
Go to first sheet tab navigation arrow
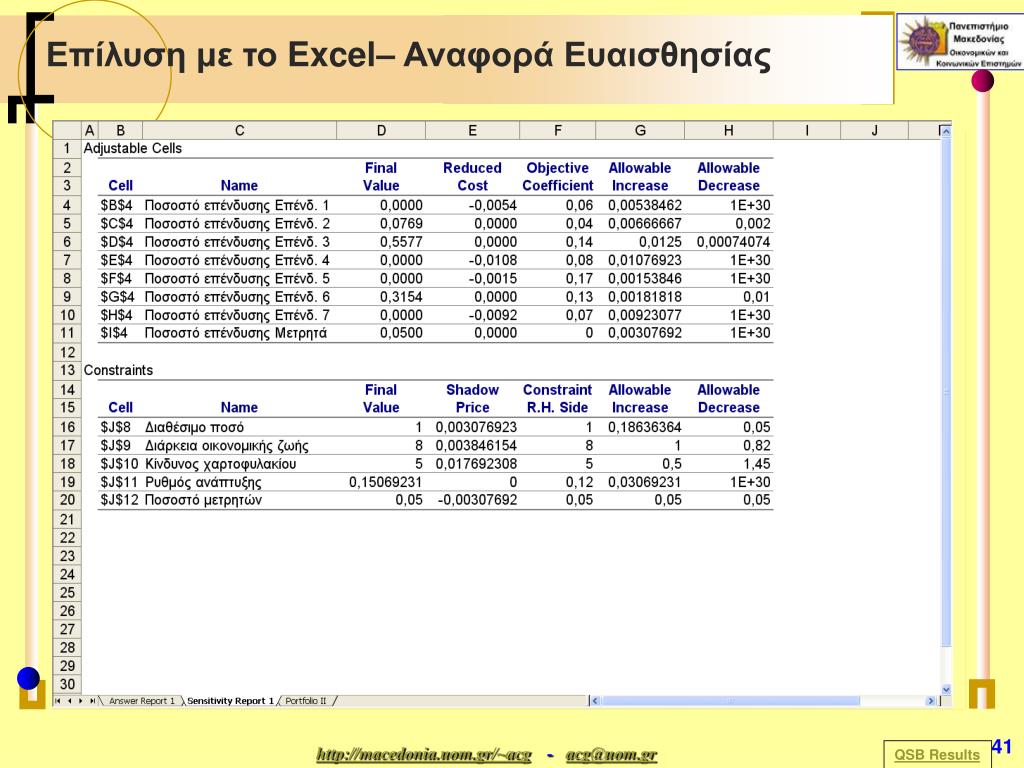coord(58,701)
